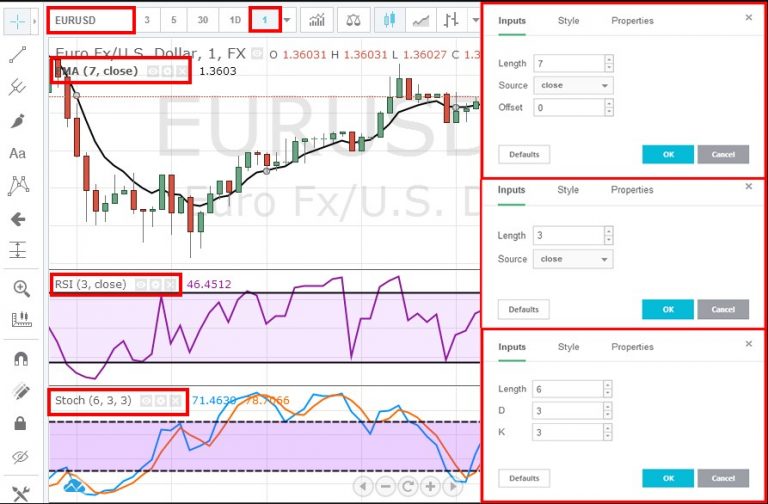Hide the RSI indicator with its eye icon
Screen dimensions: 768x504
pos(141,285)
